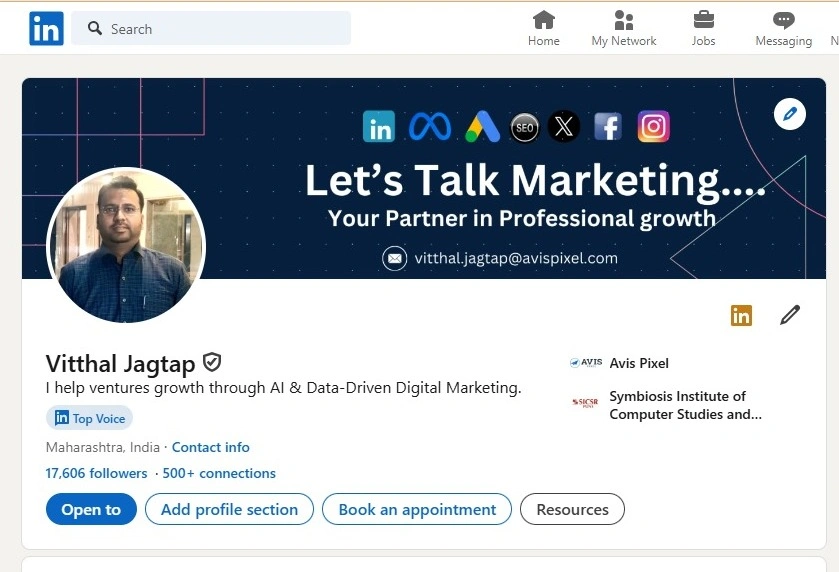Open the Avis Pixel company entry
The image size is (839, 572).
[x=638, y=363]
